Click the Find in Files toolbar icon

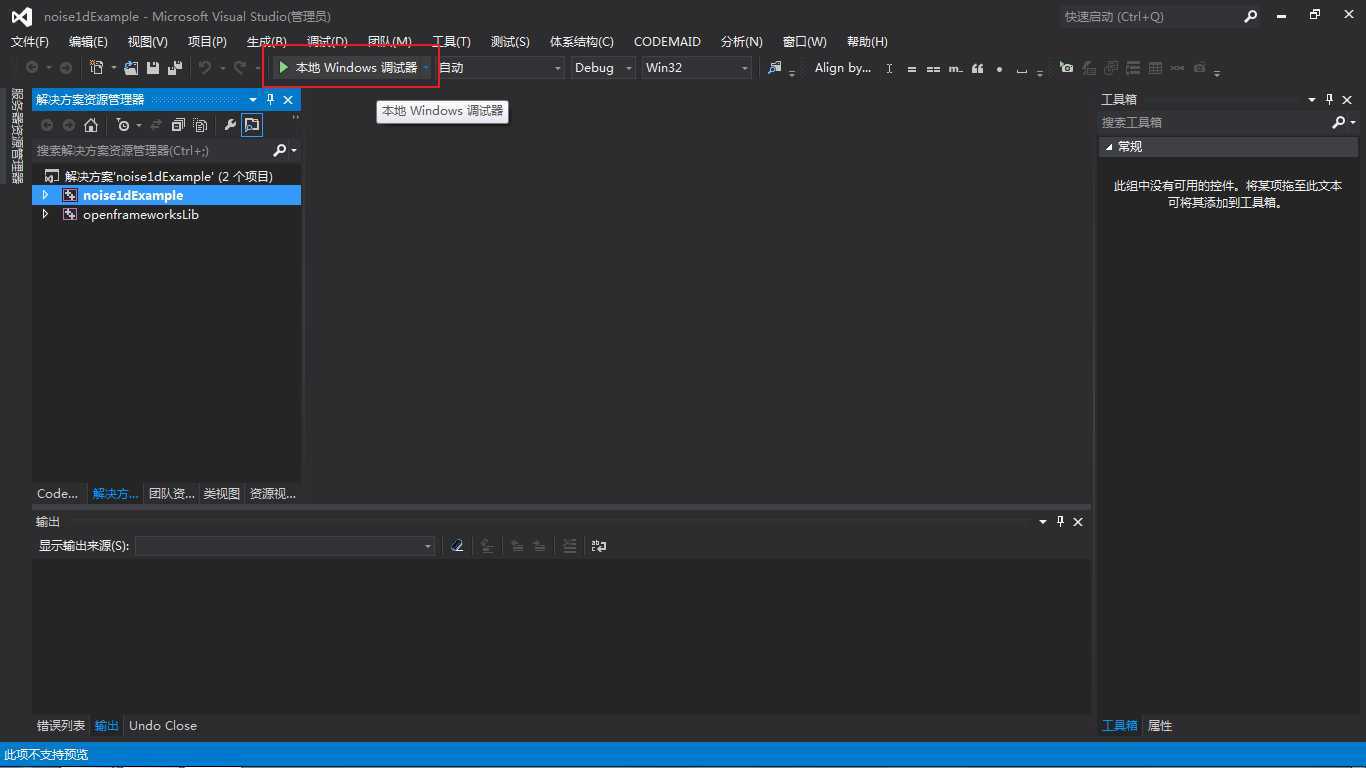pos(774,68)
